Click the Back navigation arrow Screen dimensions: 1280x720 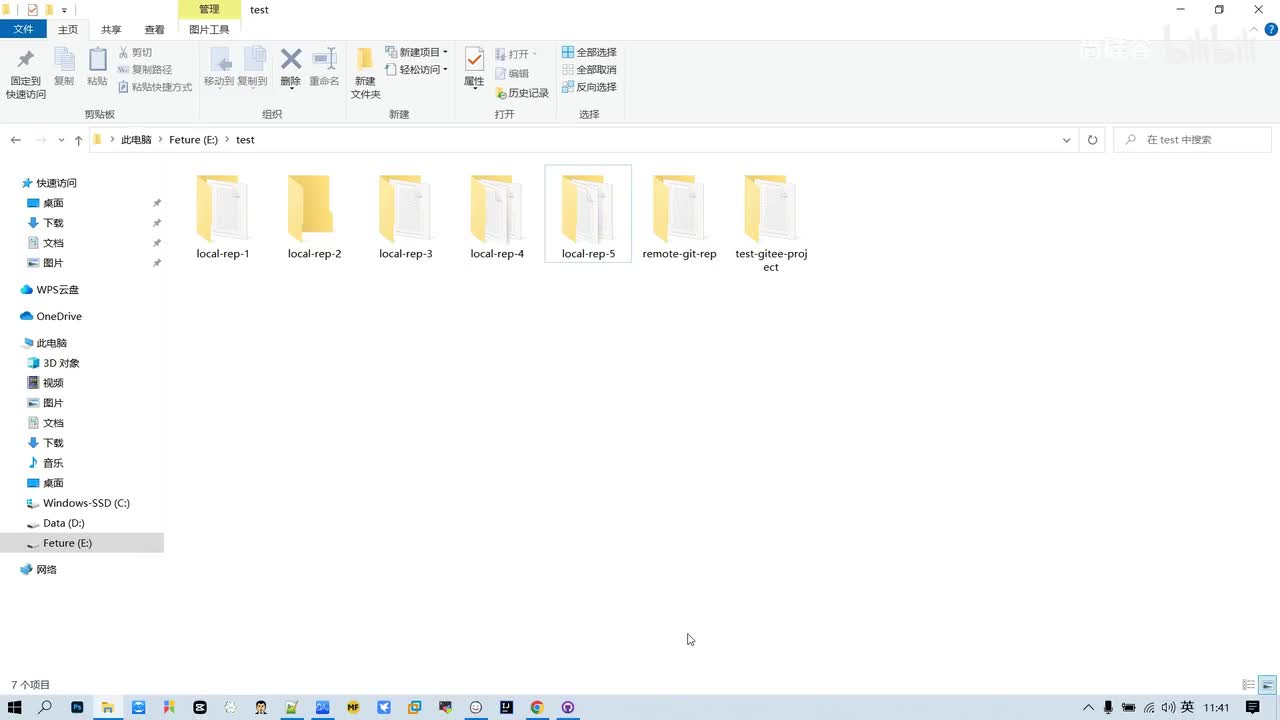tap(16, 140)
